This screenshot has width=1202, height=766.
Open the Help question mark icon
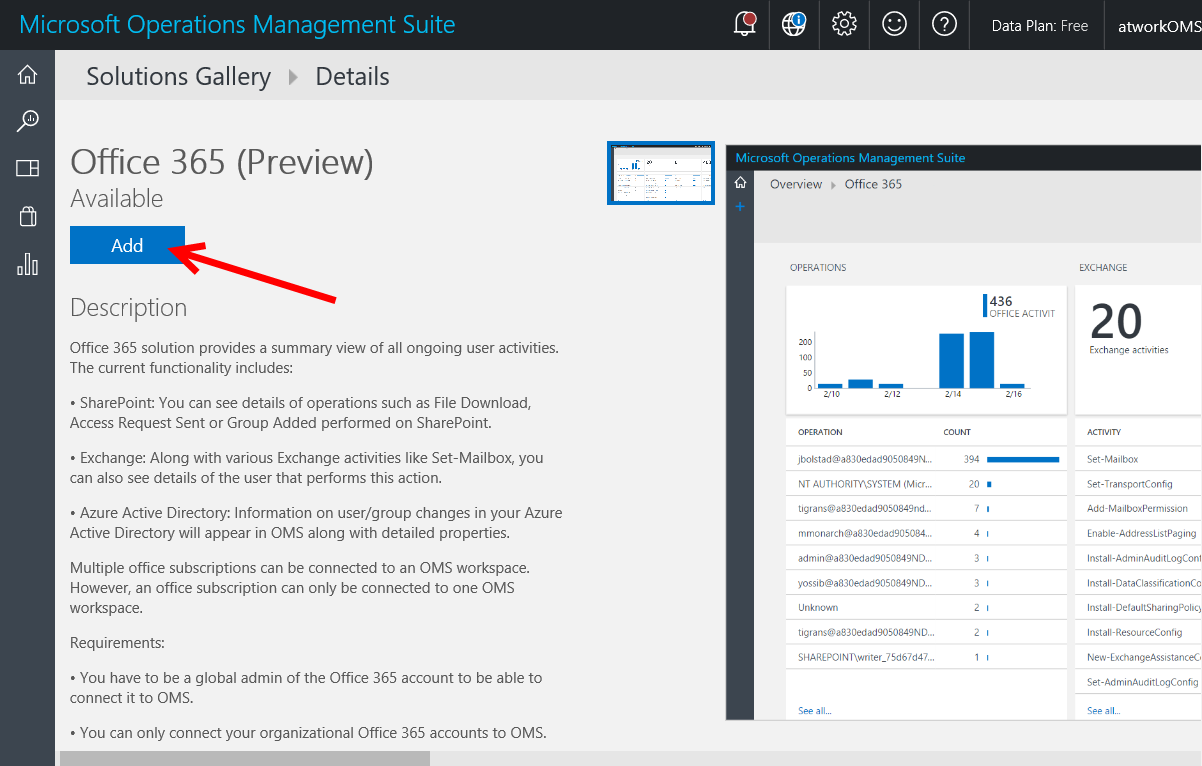[x=944, y=25]
